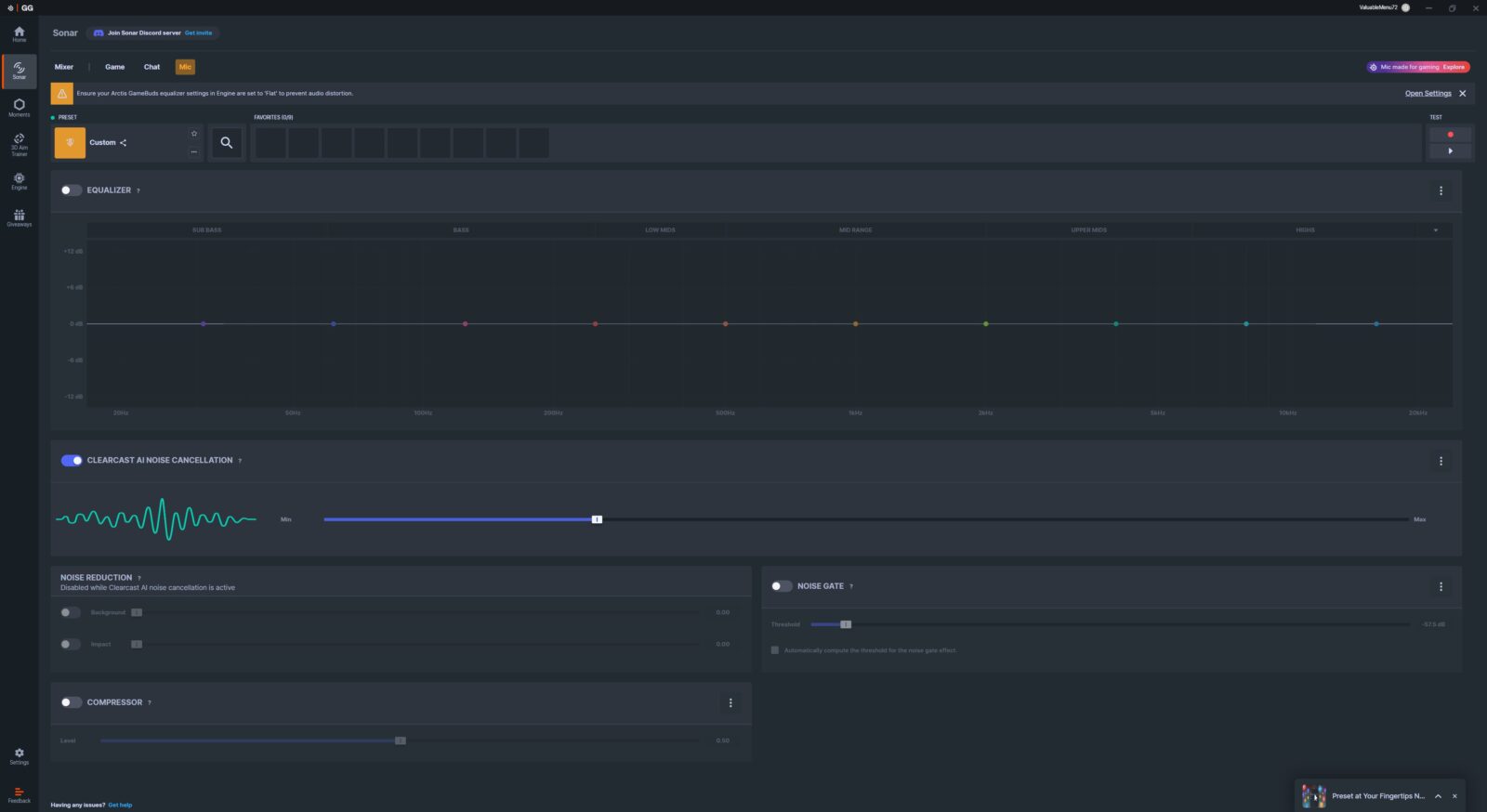Image resolution: width=1487 pixels, height=812 pixels.
Task: Open Equalizer three-dot options menu
Action: 1441,190
